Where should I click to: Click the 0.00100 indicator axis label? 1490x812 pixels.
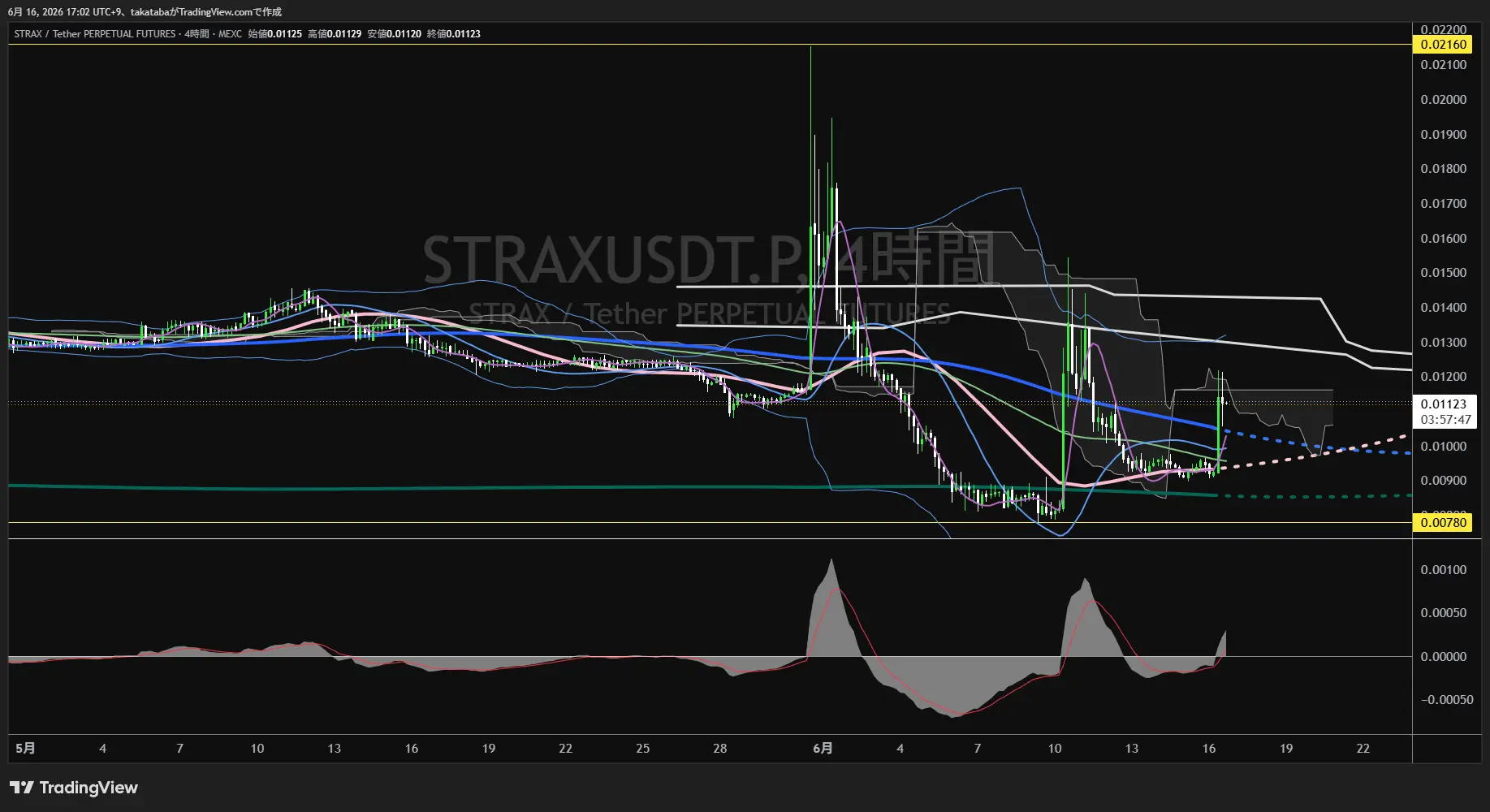pos(1444,570)
